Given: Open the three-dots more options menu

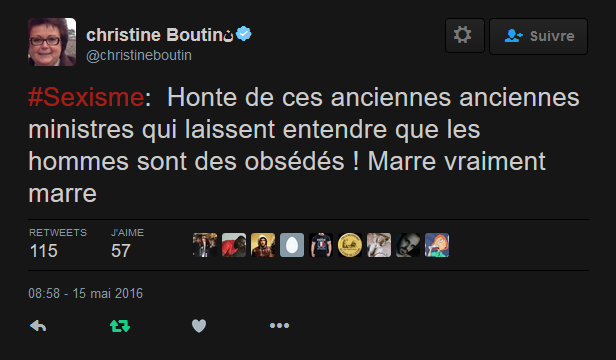Looking at the screenshot, I should 279,325.
